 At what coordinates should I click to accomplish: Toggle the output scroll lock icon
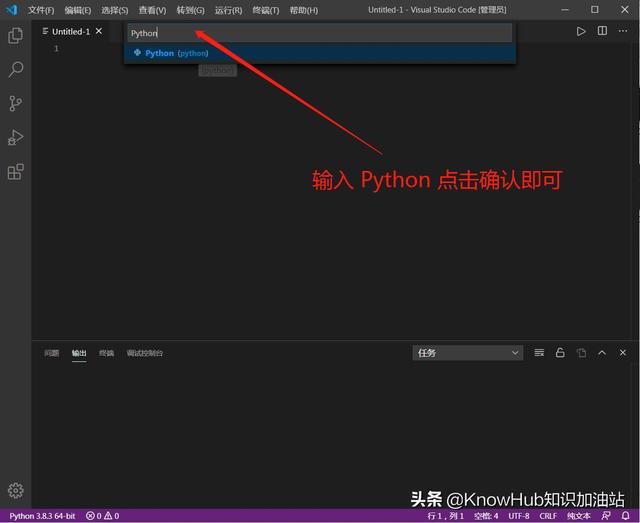click(560, 353)
